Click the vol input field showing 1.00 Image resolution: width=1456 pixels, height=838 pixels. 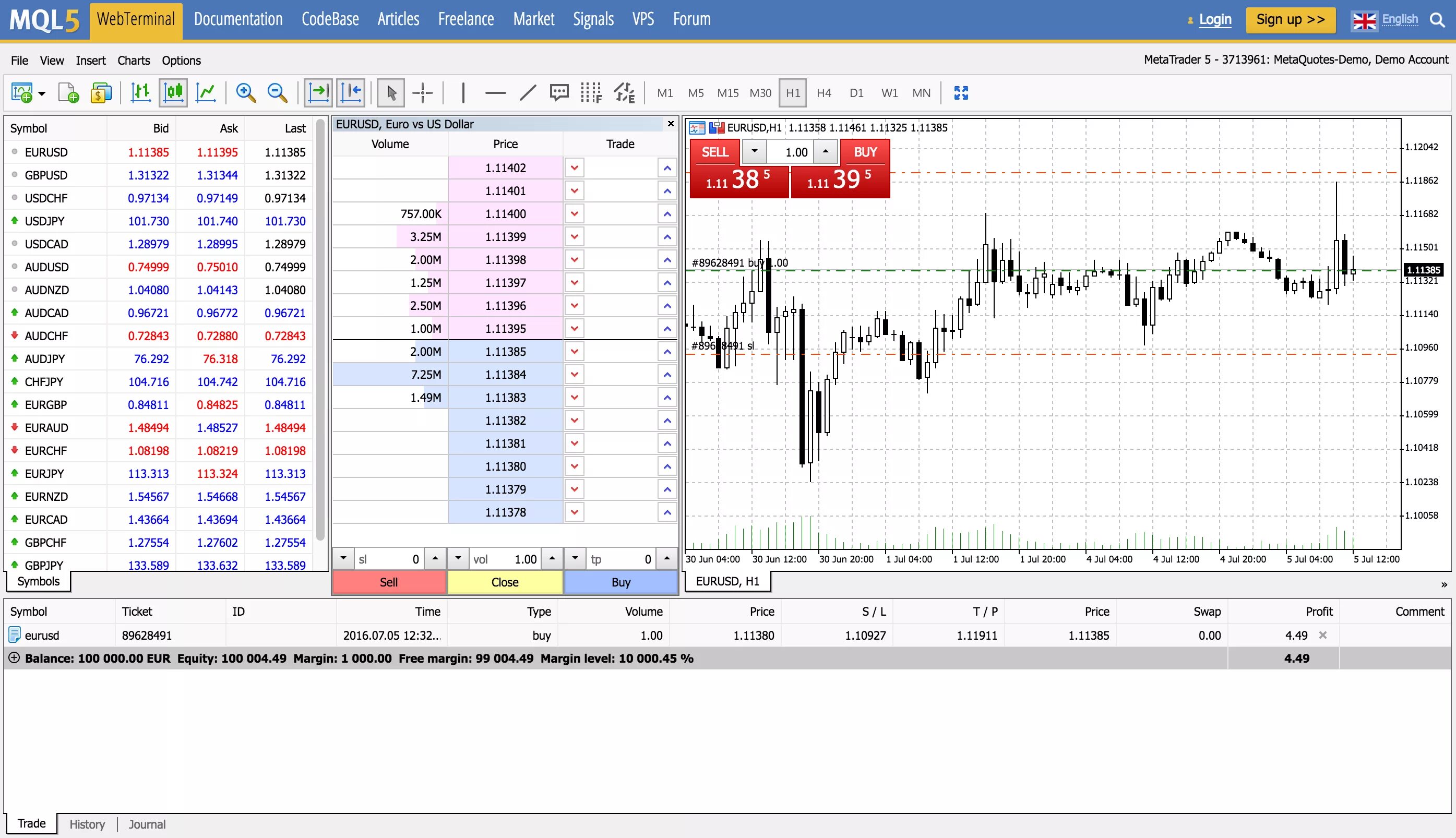tap(505, 559)
